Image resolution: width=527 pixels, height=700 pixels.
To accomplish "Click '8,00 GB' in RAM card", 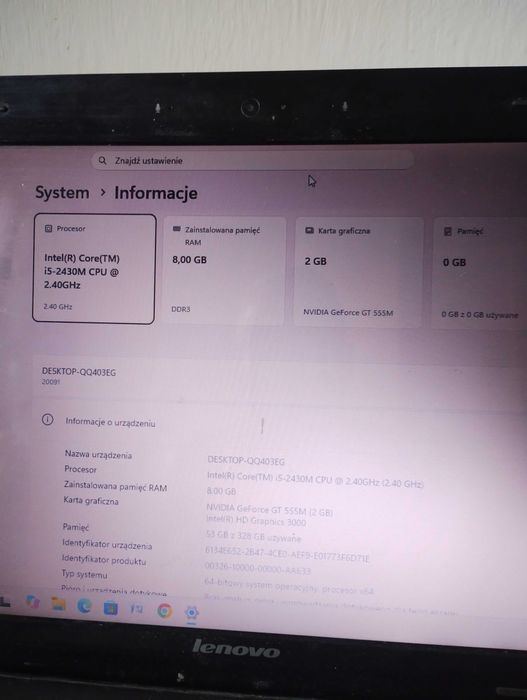I will tap(189, 260).
